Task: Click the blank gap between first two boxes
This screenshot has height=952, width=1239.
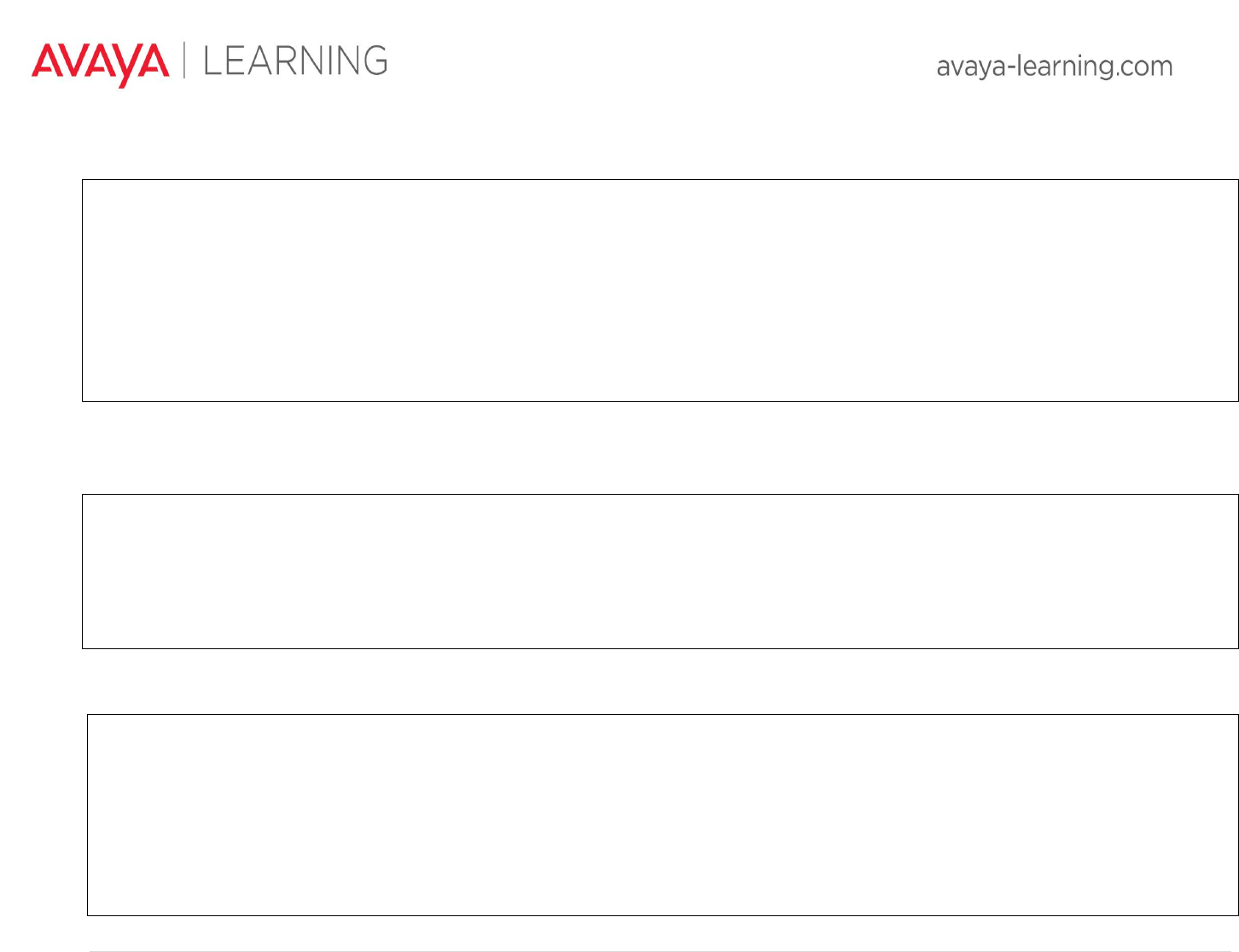Action: point(660,448)
